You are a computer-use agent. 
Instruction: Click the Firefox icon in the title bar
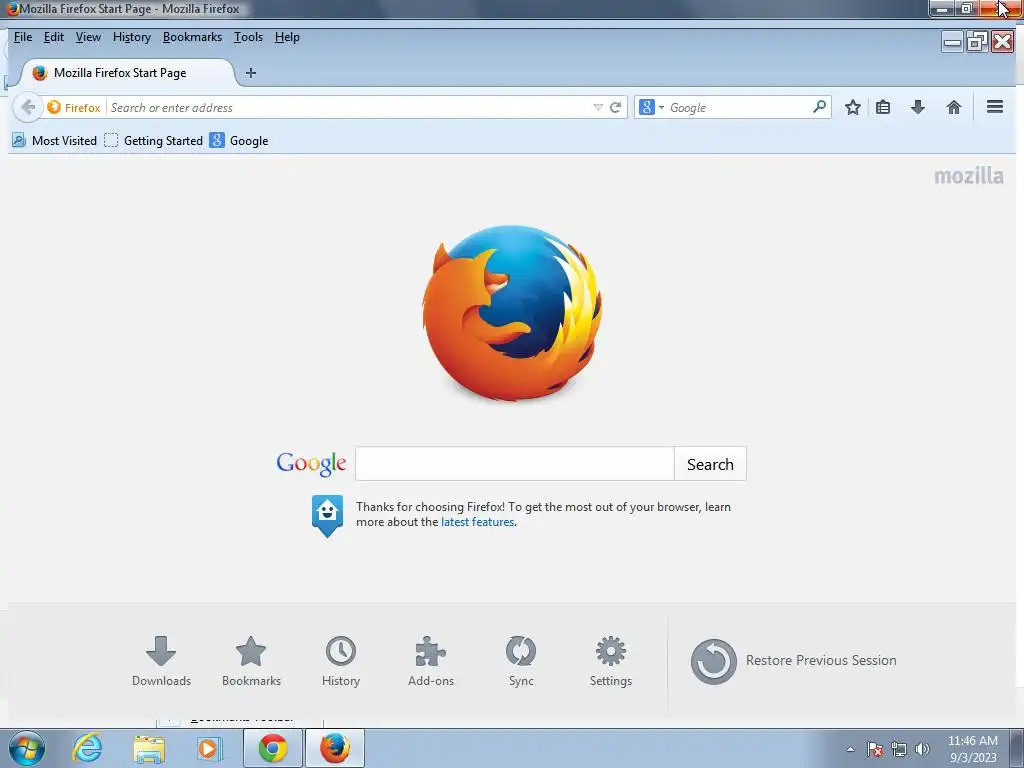(12, 9)
